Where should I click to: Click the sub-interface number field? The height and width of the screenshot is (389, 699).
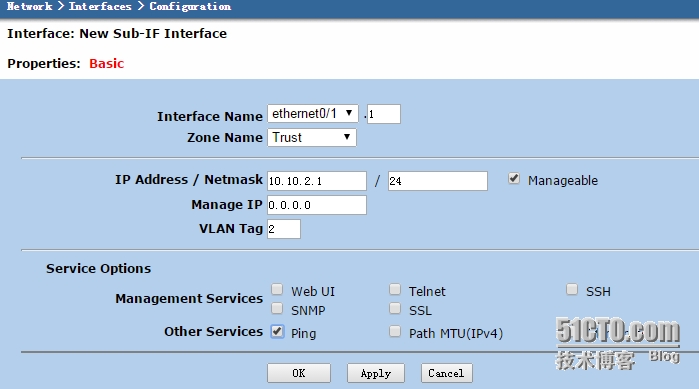coord(383,114)
